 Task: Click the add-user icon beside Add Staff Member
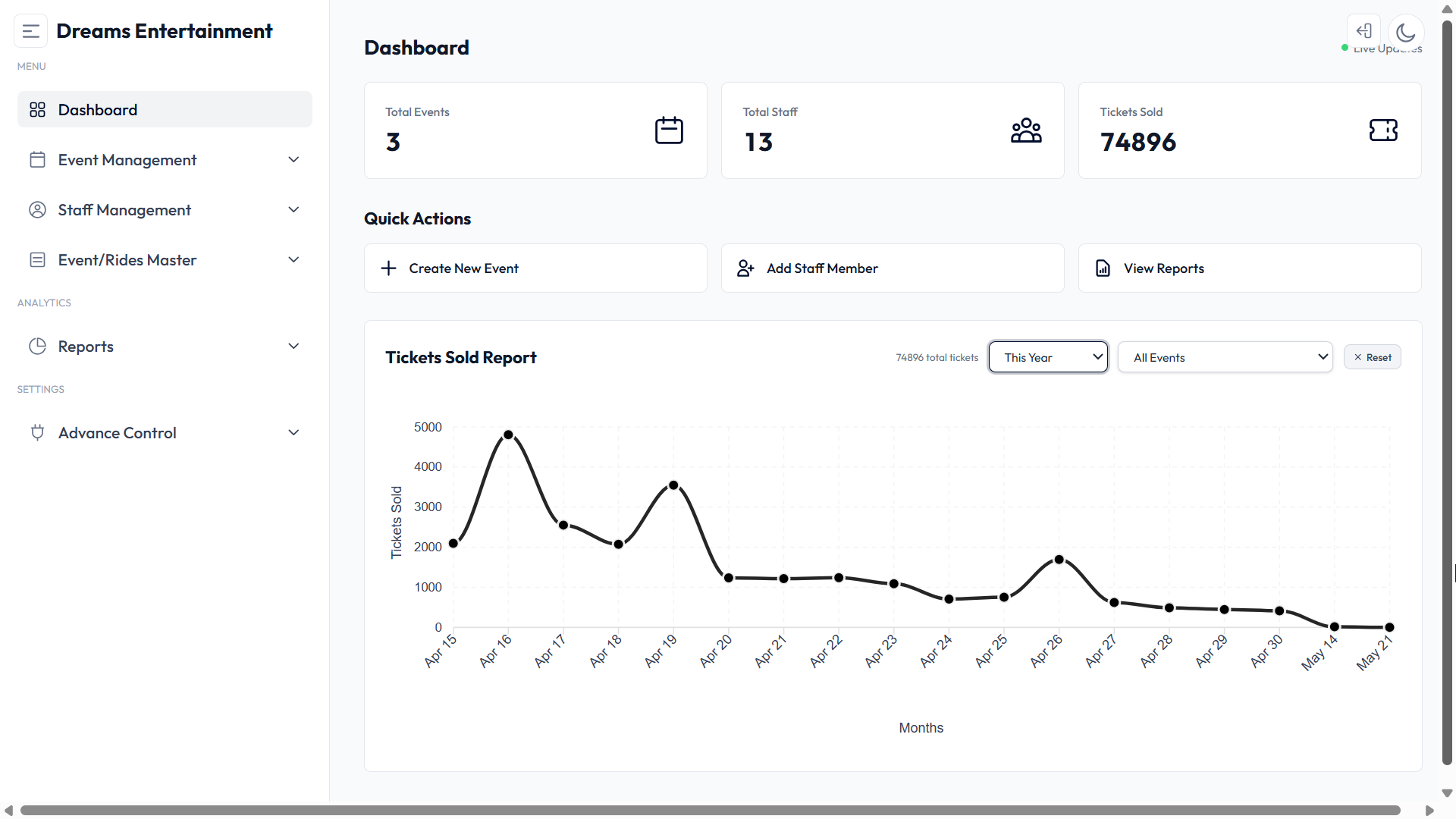(745, 268)
